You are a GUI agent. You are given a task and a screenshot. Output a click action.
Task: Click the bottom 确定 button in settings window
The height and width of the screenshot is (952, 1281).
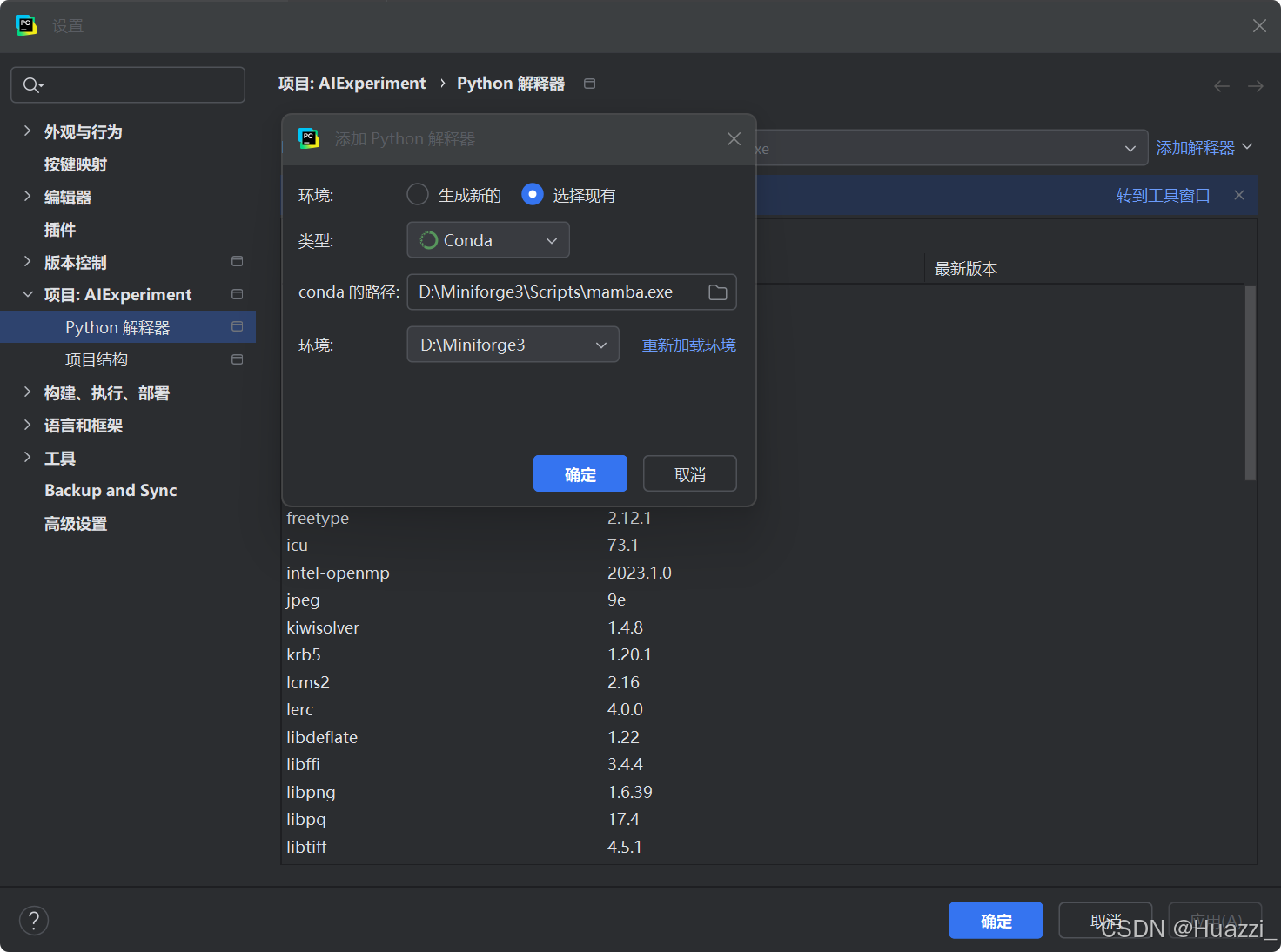tap(996, 921)
